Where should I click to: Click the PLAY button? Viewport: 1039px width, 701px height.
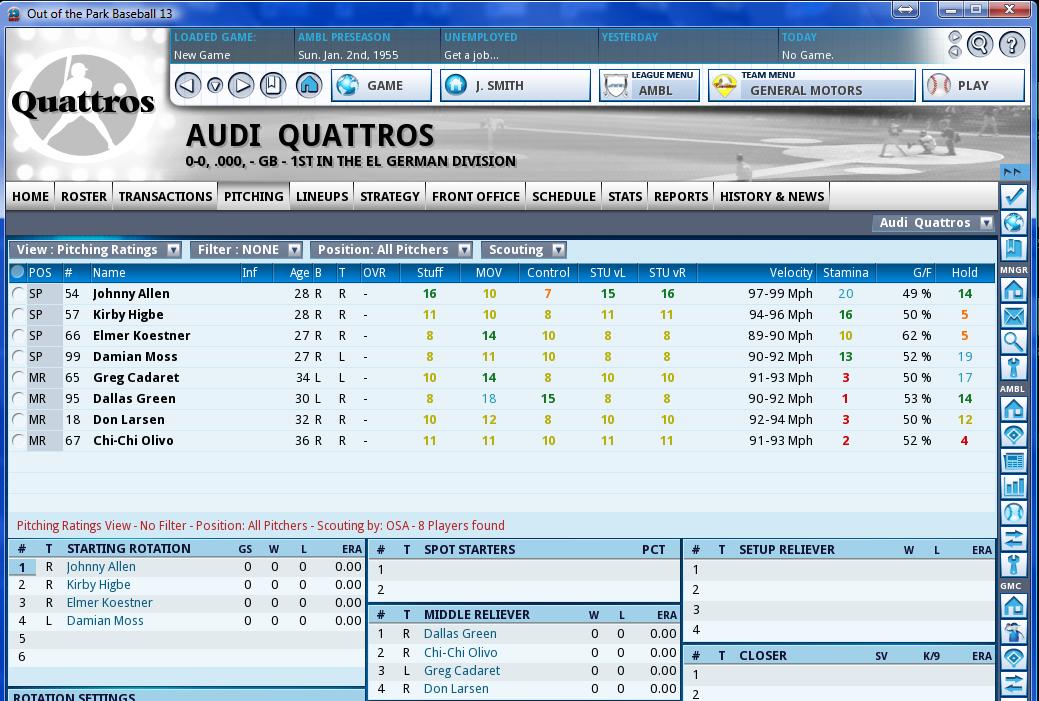[x=973, y=85]
